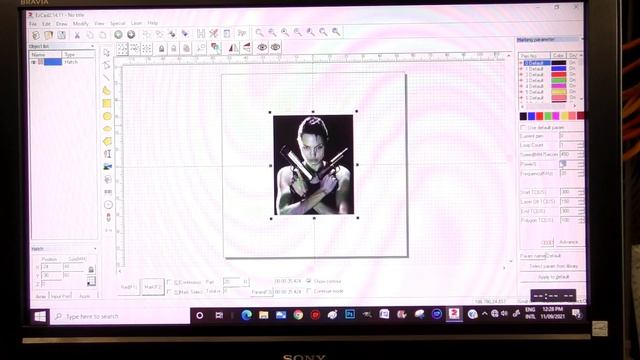Expand the Hatch properties panel dropdown arrow
The width and height of the screenshot is (640, 360).
pyautogui.click(x=95, y=249)
